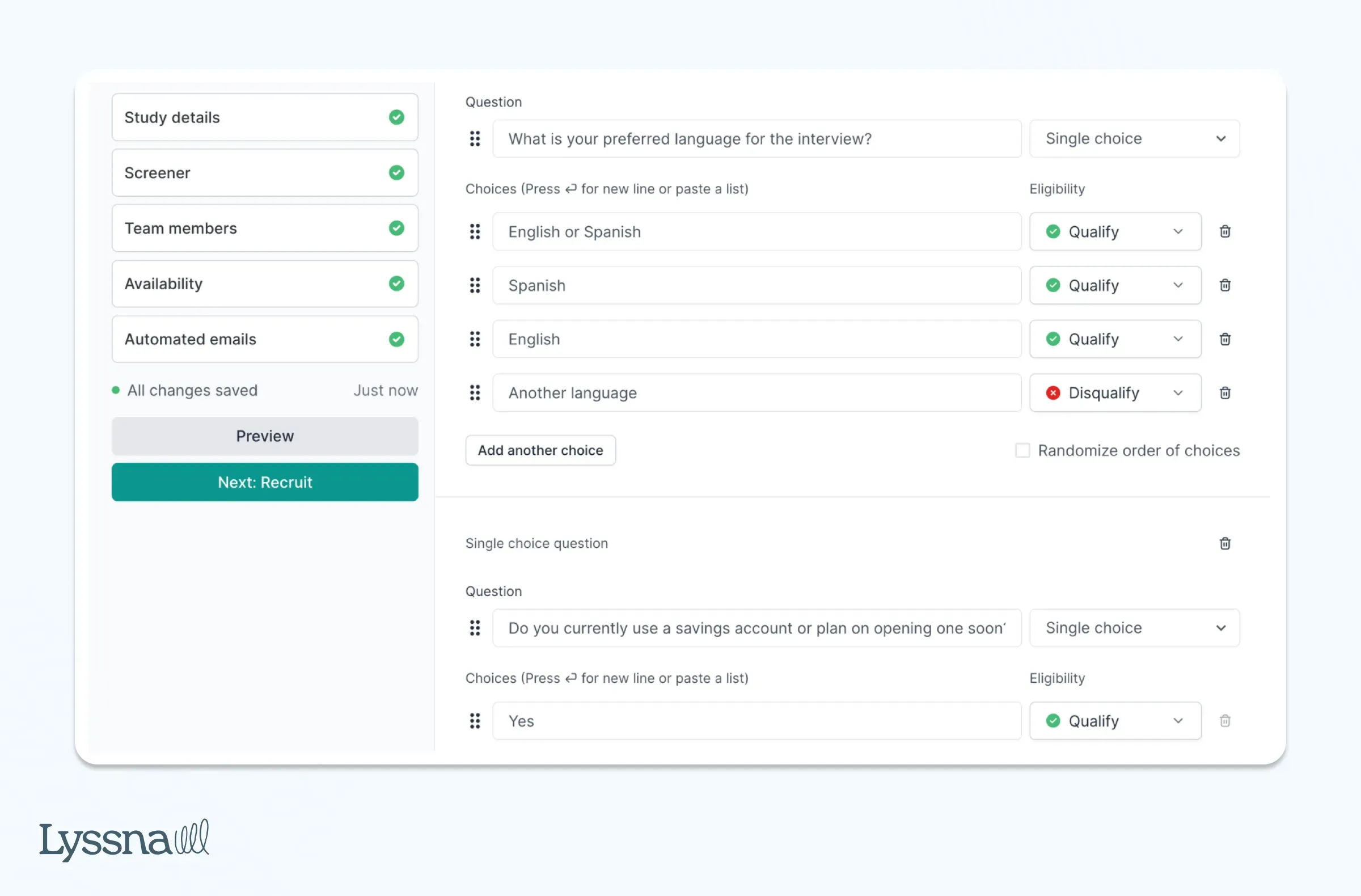1361x896 pixels.
Task: Remove the savings account question
Action: (x=1225, y=543)
